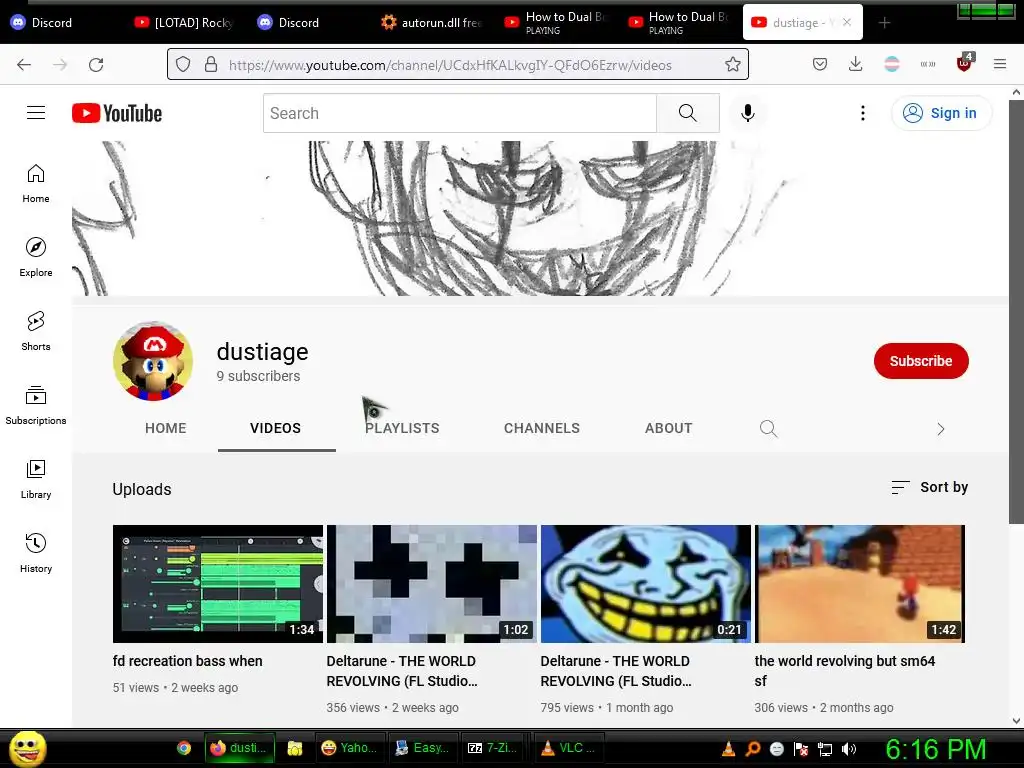Click the 6:16 PM taskbar clock
This screenshot has width=1024, height=768.
935,749
